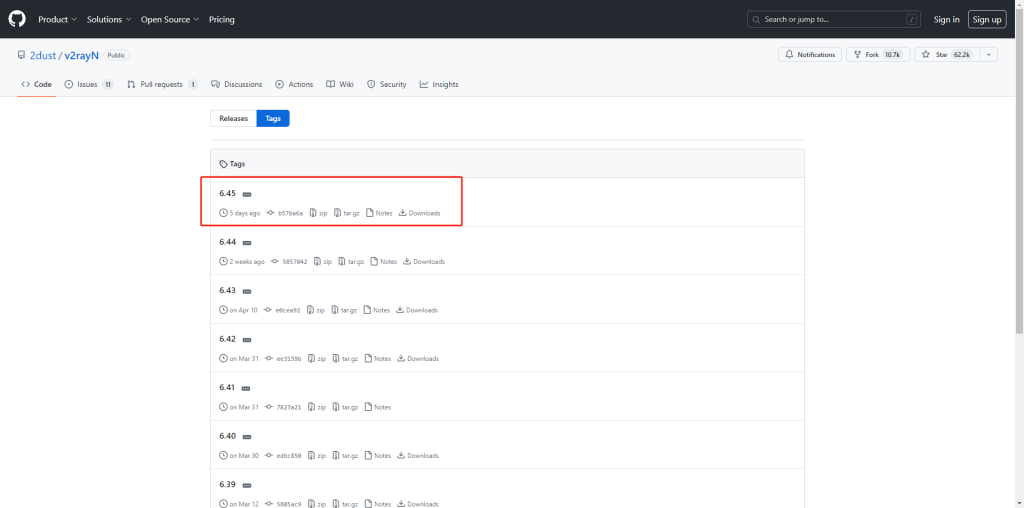1024x508 pixels.
Task: Download the tar.gz archive for tag 6.45
Action: click(347, 213)
